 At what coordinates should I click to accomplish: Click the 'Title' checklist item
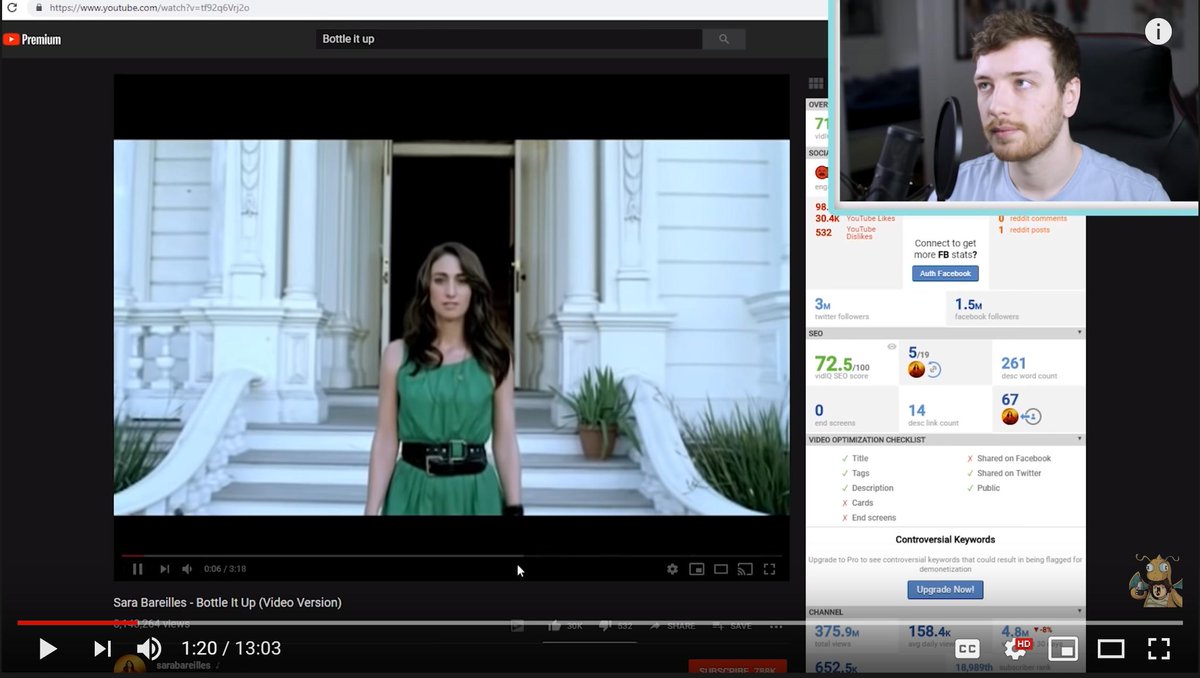point(860,458)
